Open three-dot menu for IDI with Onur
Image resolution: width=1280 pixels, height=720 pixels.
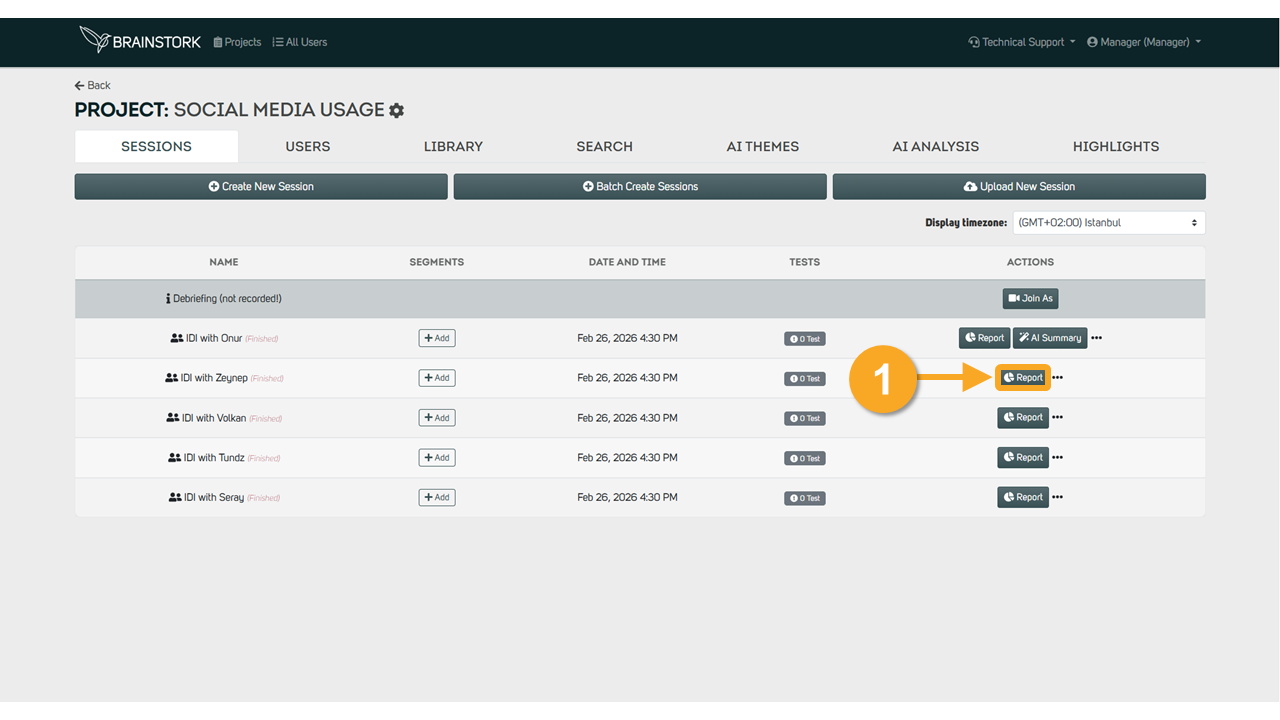(x=1097, y=338)
